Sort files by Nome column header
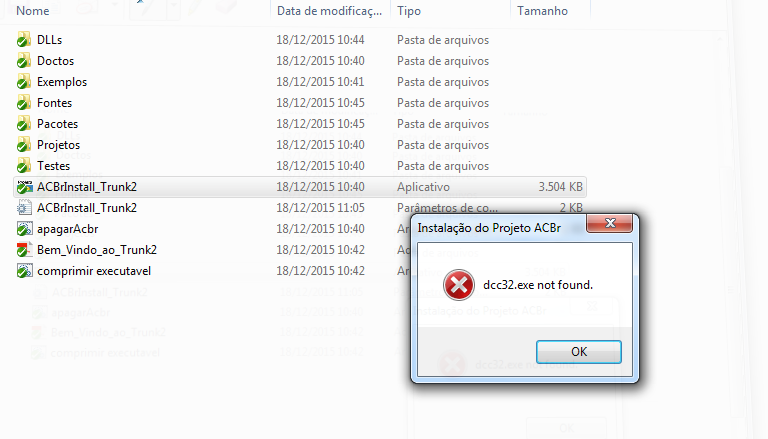The height and width of the screenshot is (439, 768). (x=33, y=11)
